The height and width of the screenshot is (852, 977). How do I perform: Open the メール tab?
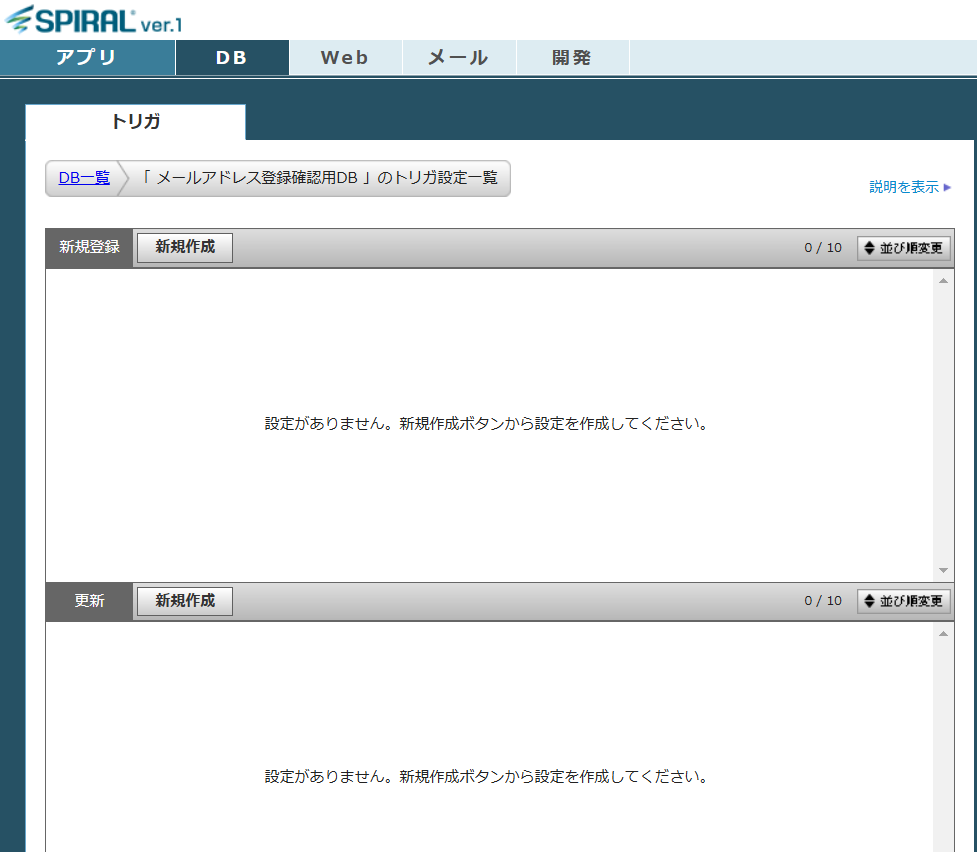click(x=458, y=58)
